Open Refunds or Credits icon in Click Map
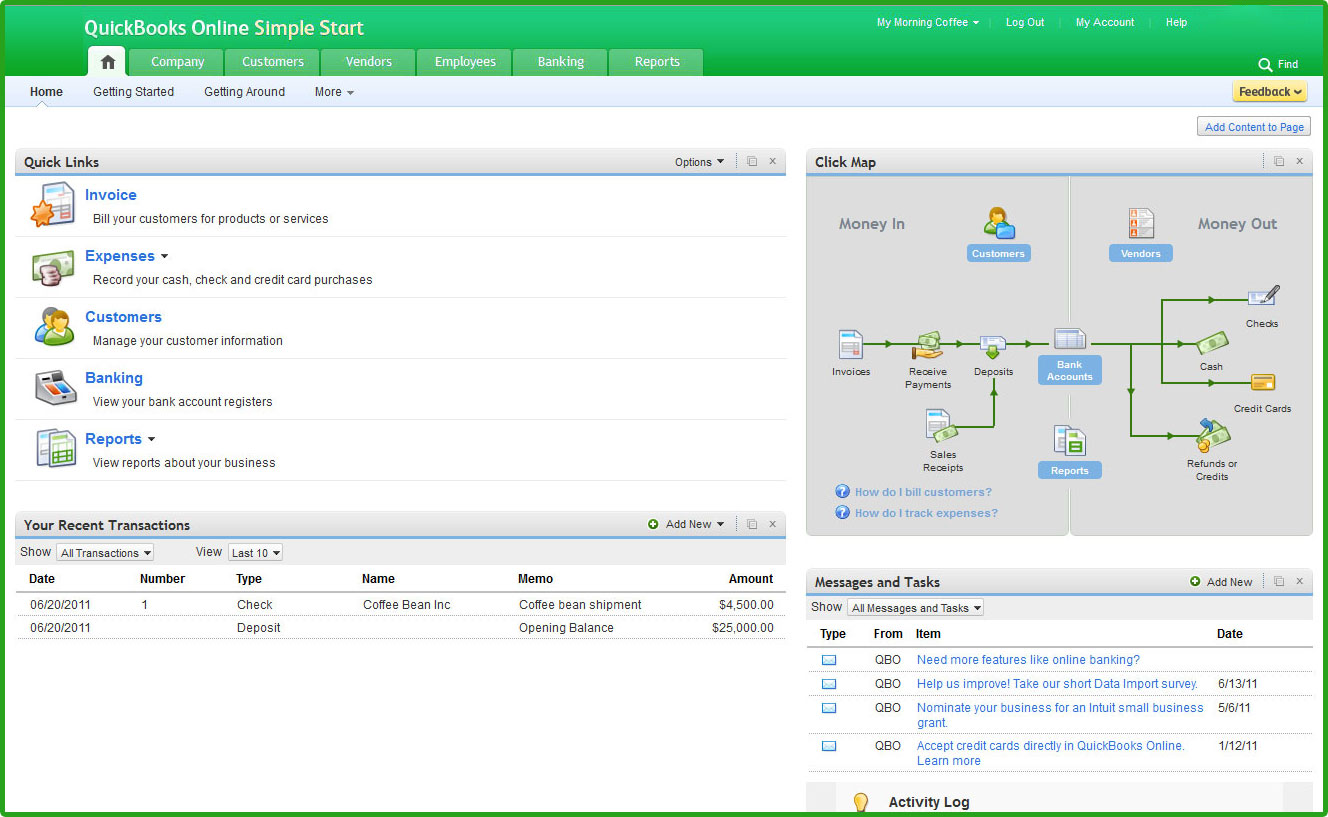The image size is (1328, 817). point(1212,436)
